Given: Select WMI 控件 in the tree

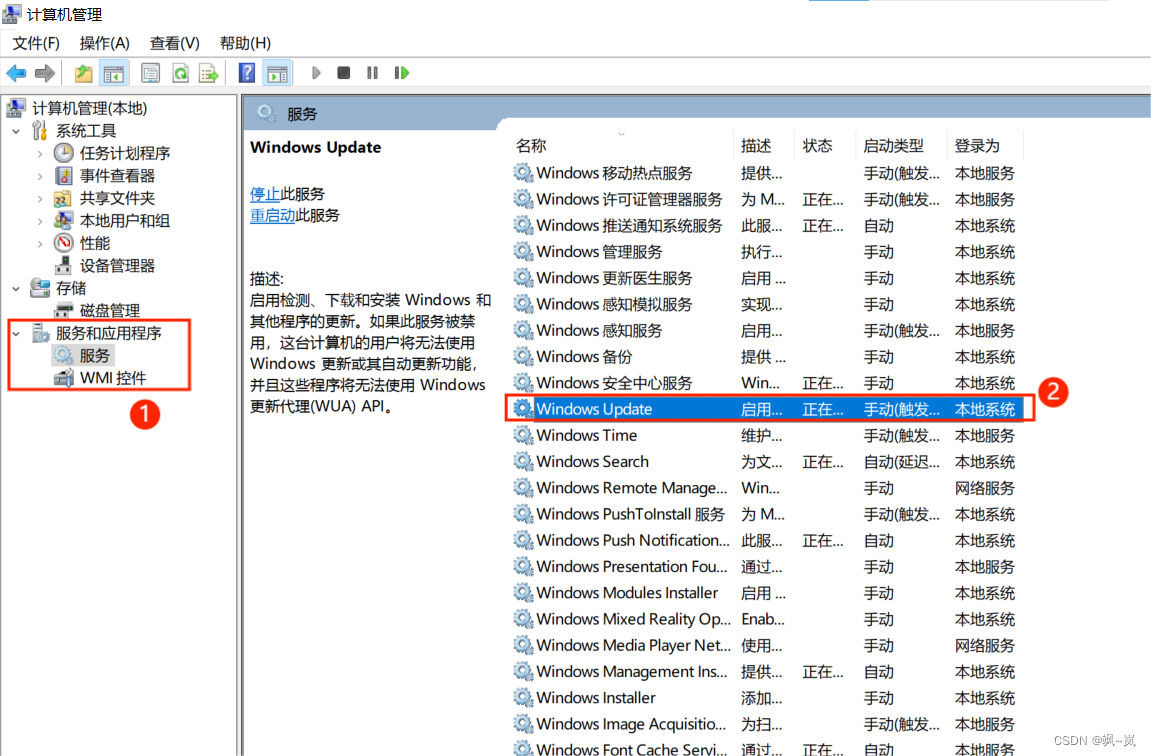Looking at the screenshot, I should (x=113, y=378).
